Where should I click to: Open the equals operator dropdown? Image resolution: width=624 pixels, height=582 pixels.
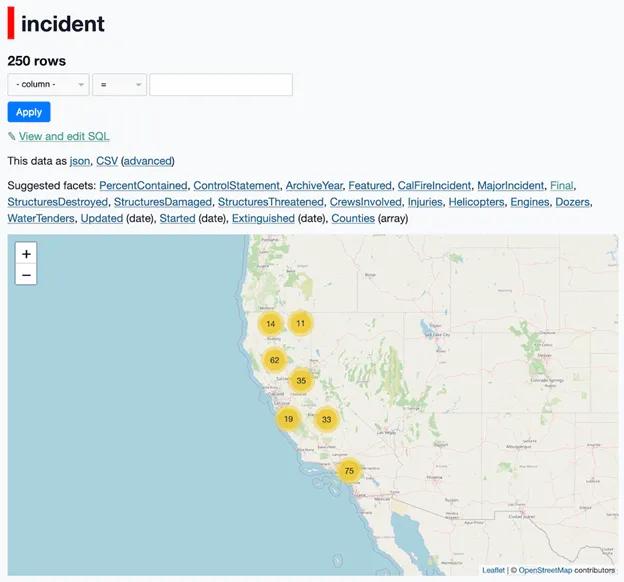tap(119, 84)
